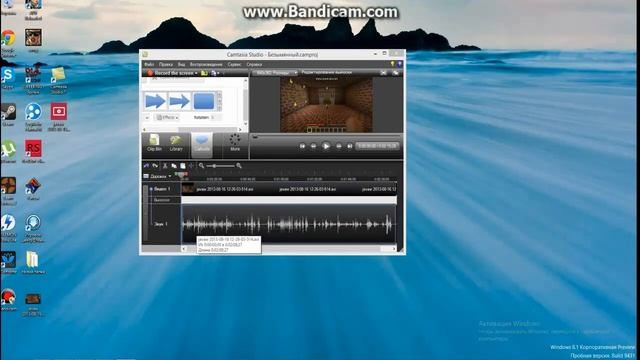
Task: Open the Вид menu
Action: coord(181,64)
